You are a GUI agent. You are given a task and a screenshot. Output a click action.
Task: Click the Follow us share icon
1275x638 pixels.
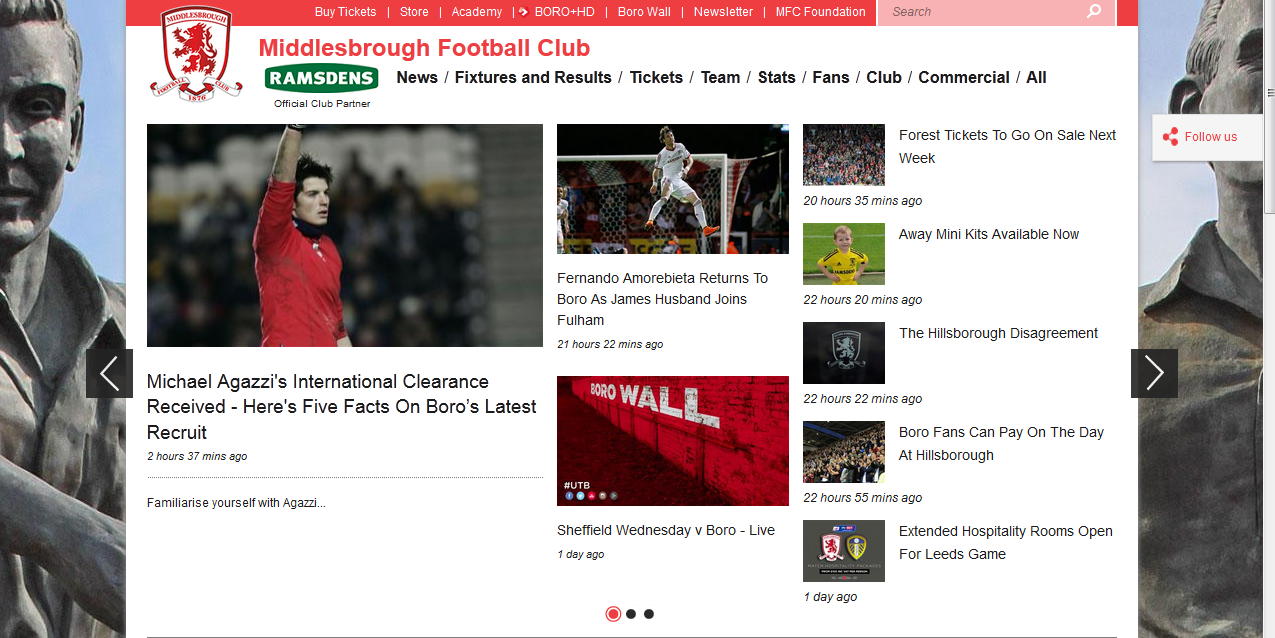click(1170, 137)
